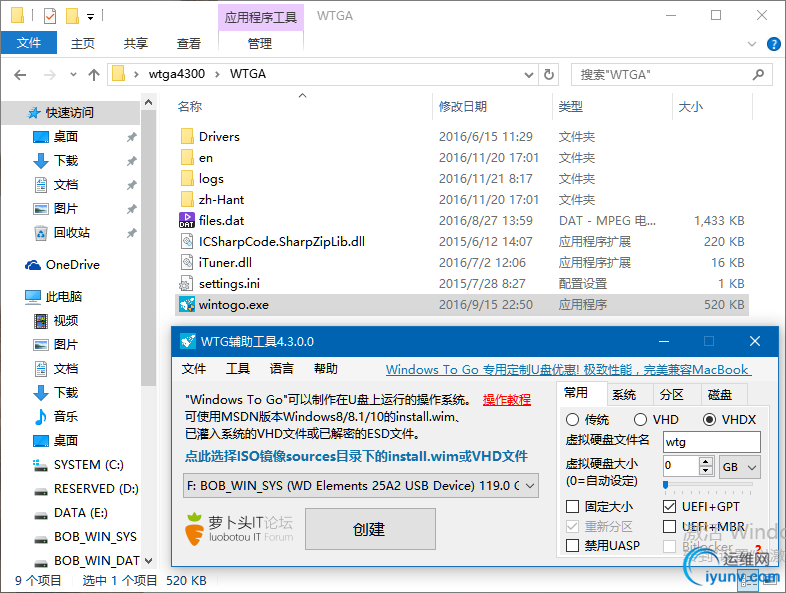Click the 创建 button
Viewport: 786px width, 593px height.
[x=370, y=529]
